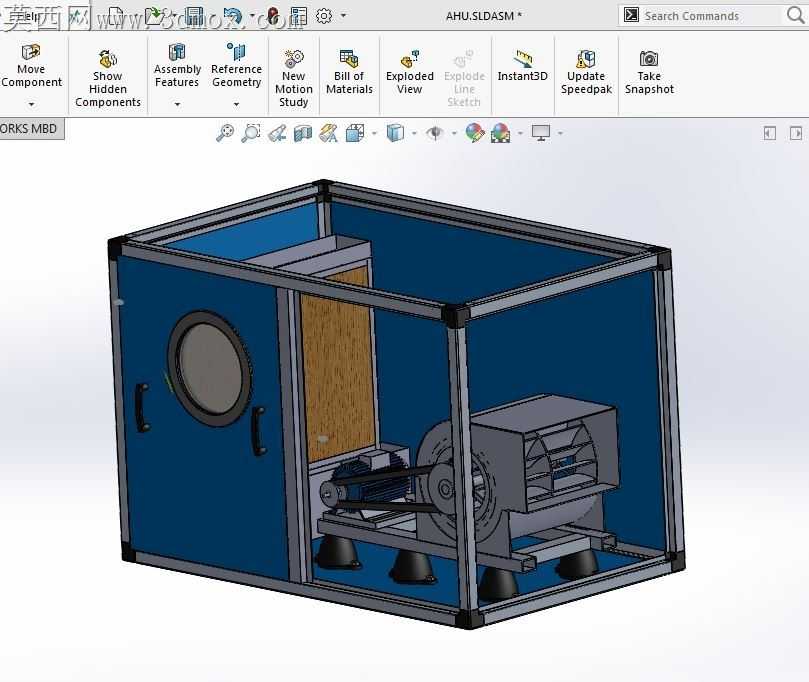Toggle Instant3D mode
This screenshot has width=809, height=682.
point(523,66)
